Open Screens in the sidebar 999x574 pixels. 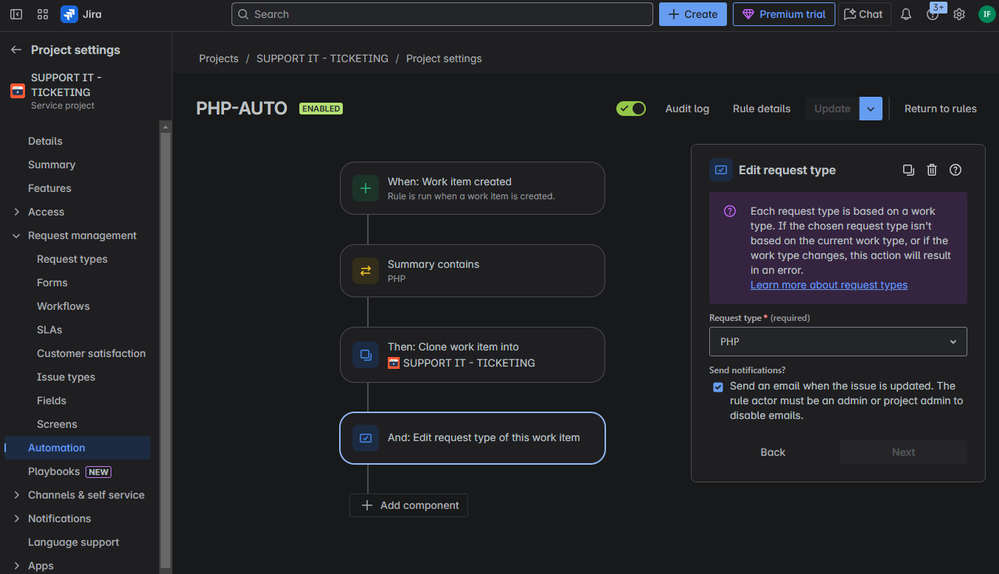click(57, 424)
